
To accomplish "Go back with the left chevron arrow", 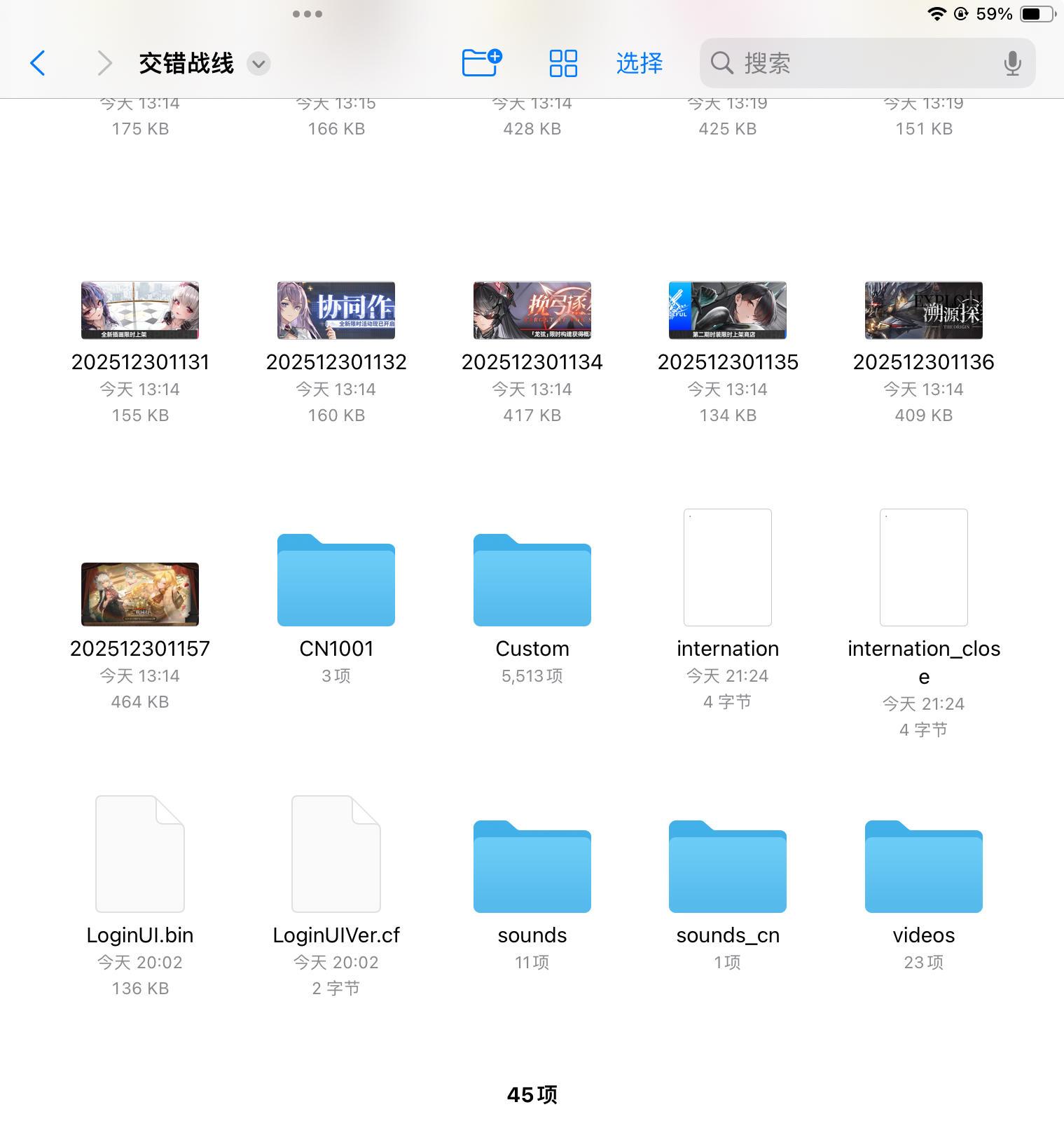I will point(38,63).
